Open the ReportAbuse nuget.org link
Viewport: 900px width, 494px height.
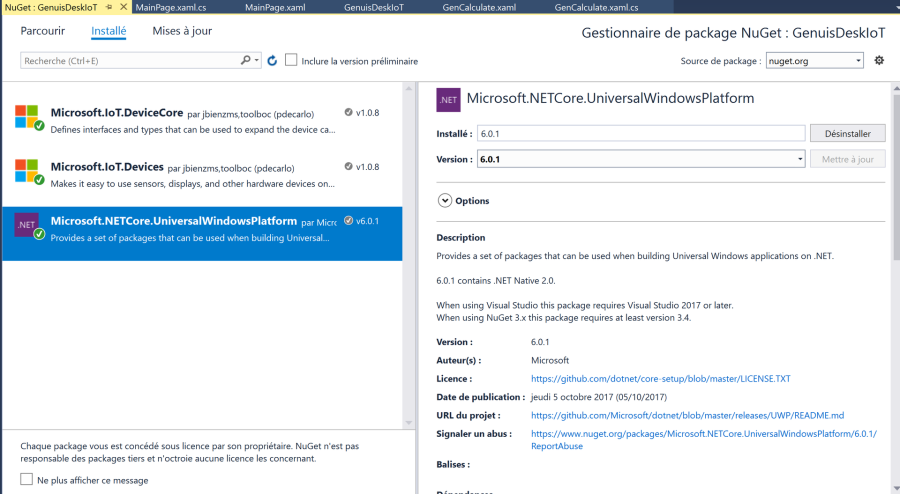click(x=704, y=439)
